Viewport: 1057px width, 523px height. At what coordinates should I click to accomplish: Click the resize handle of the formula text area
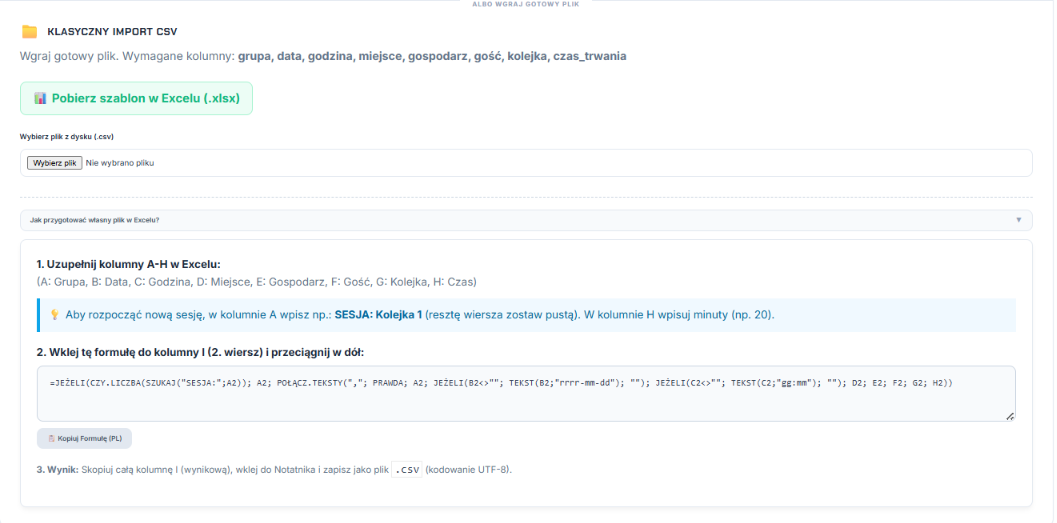pyautogui.click(x=1010, y=417)
